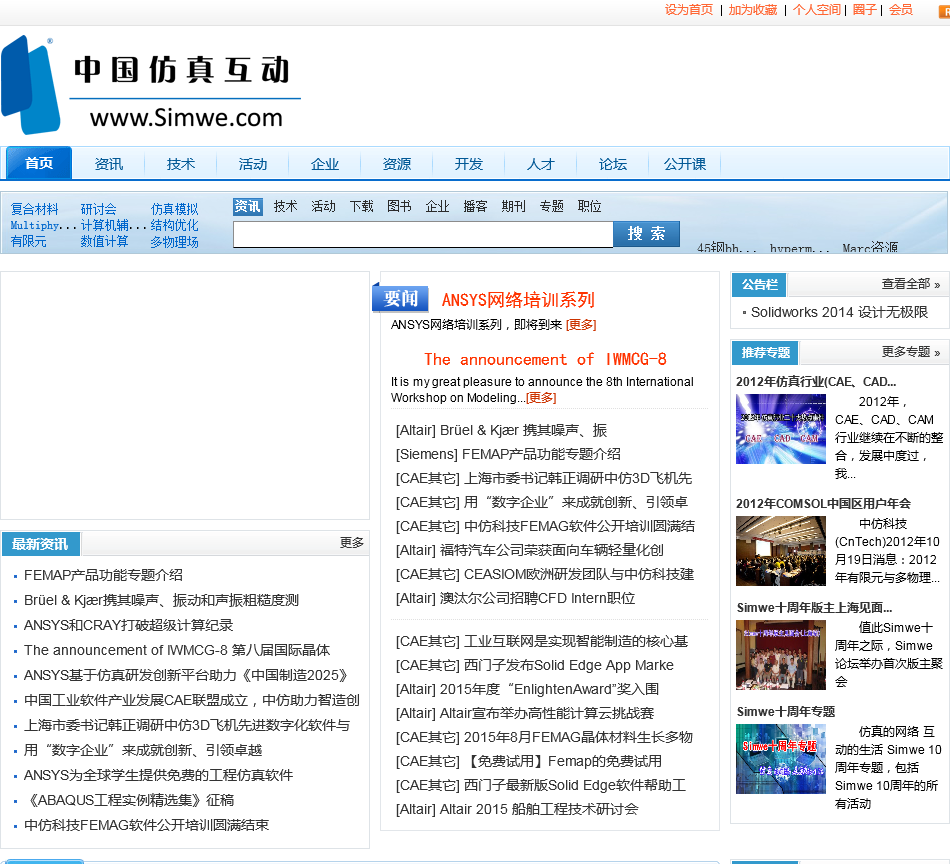The height and width of the screenshot is (864, 950).
Task: Click the Simwe blue logo icon
Action: coord(30,85)
